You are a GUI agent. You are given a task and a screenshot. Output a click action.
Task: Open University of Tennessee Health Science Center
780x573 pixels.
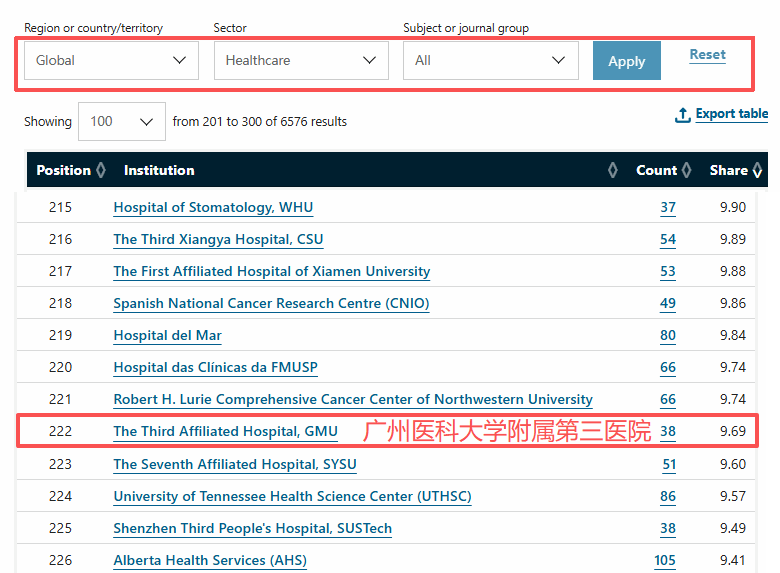292,496
